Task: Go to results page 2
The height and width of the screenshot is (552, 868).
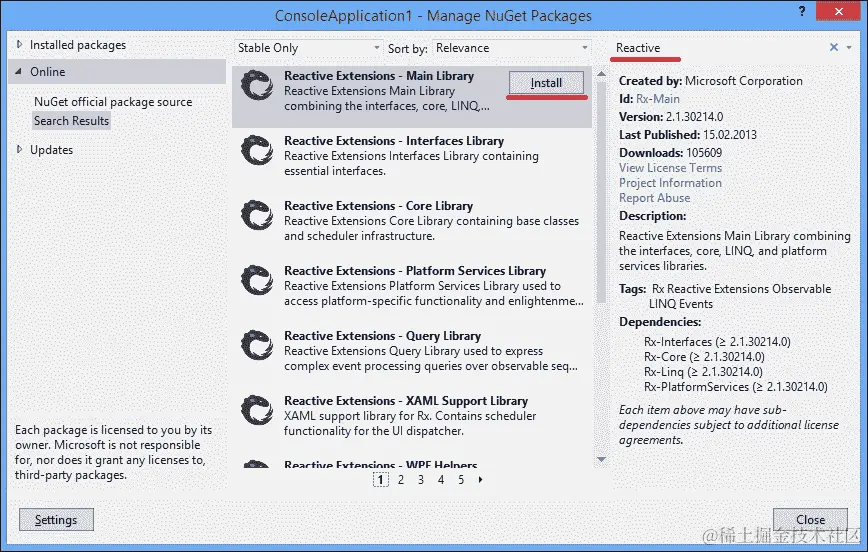Action: click(401, 480)
